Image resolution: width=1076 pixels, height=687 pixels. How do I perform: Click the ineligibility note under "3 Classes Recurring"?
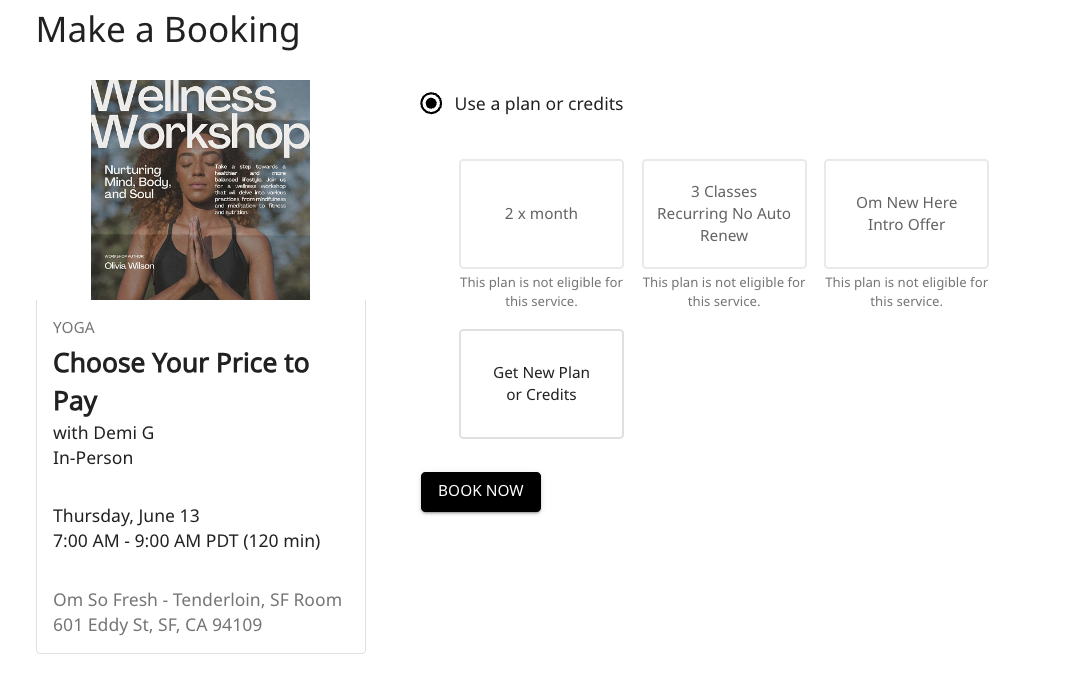(723, 292)
